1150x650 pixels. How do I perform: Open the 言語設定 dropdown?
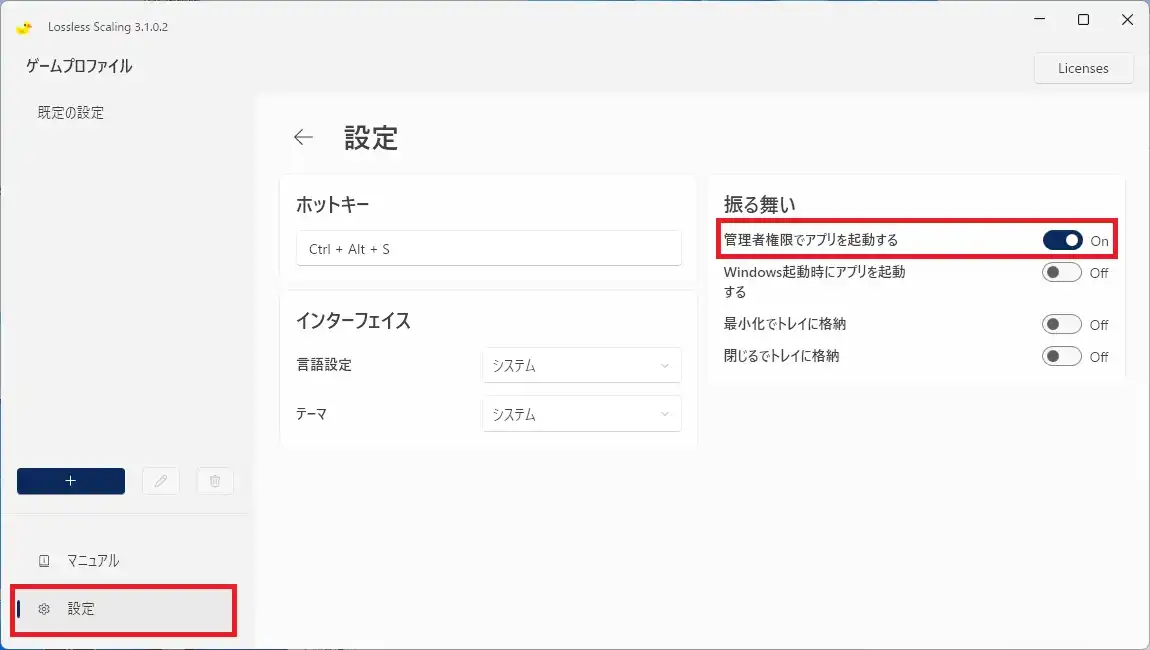(x=581, y=365)
